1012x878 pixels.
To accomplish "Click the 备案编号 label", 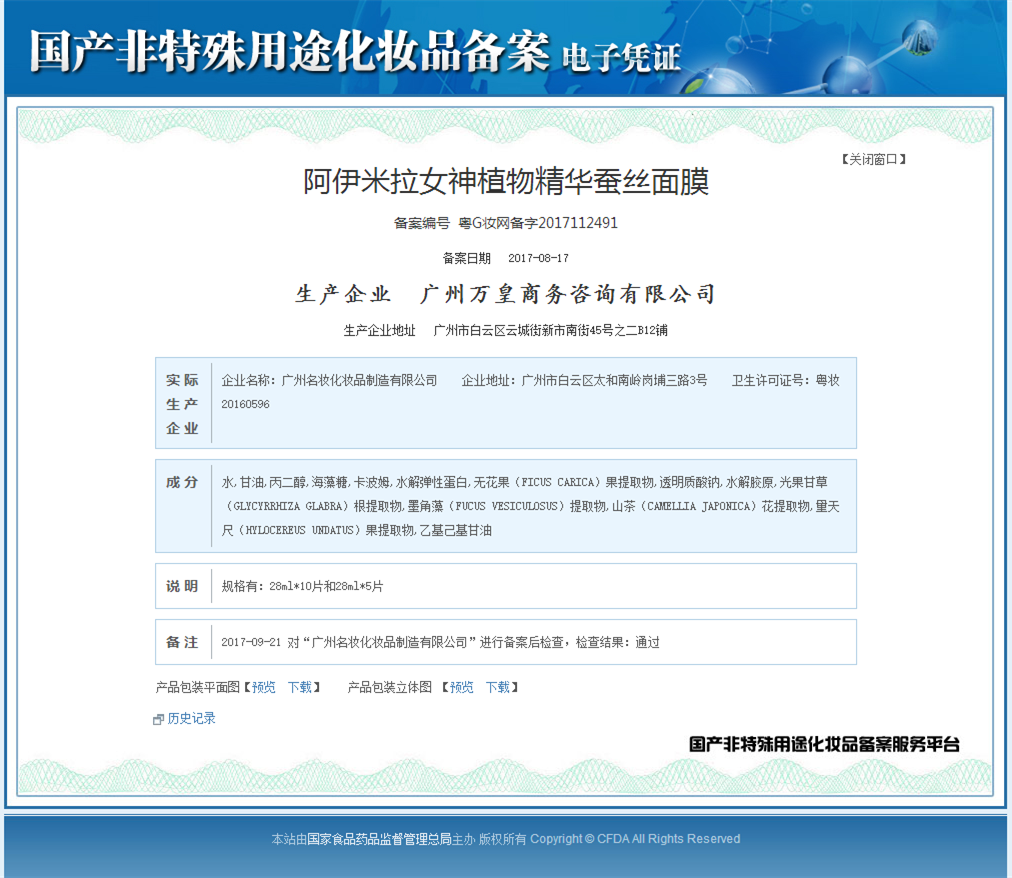I will click(421, 223).
